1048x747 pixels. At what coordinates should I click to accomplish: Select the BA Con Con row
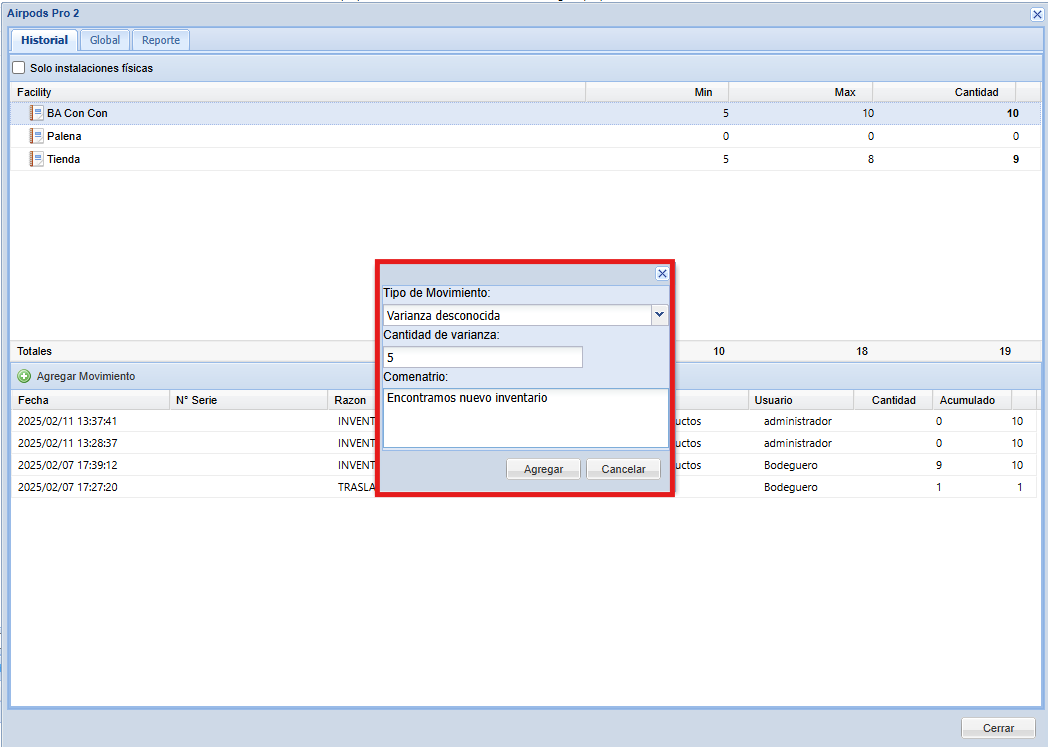coord(525,113)
